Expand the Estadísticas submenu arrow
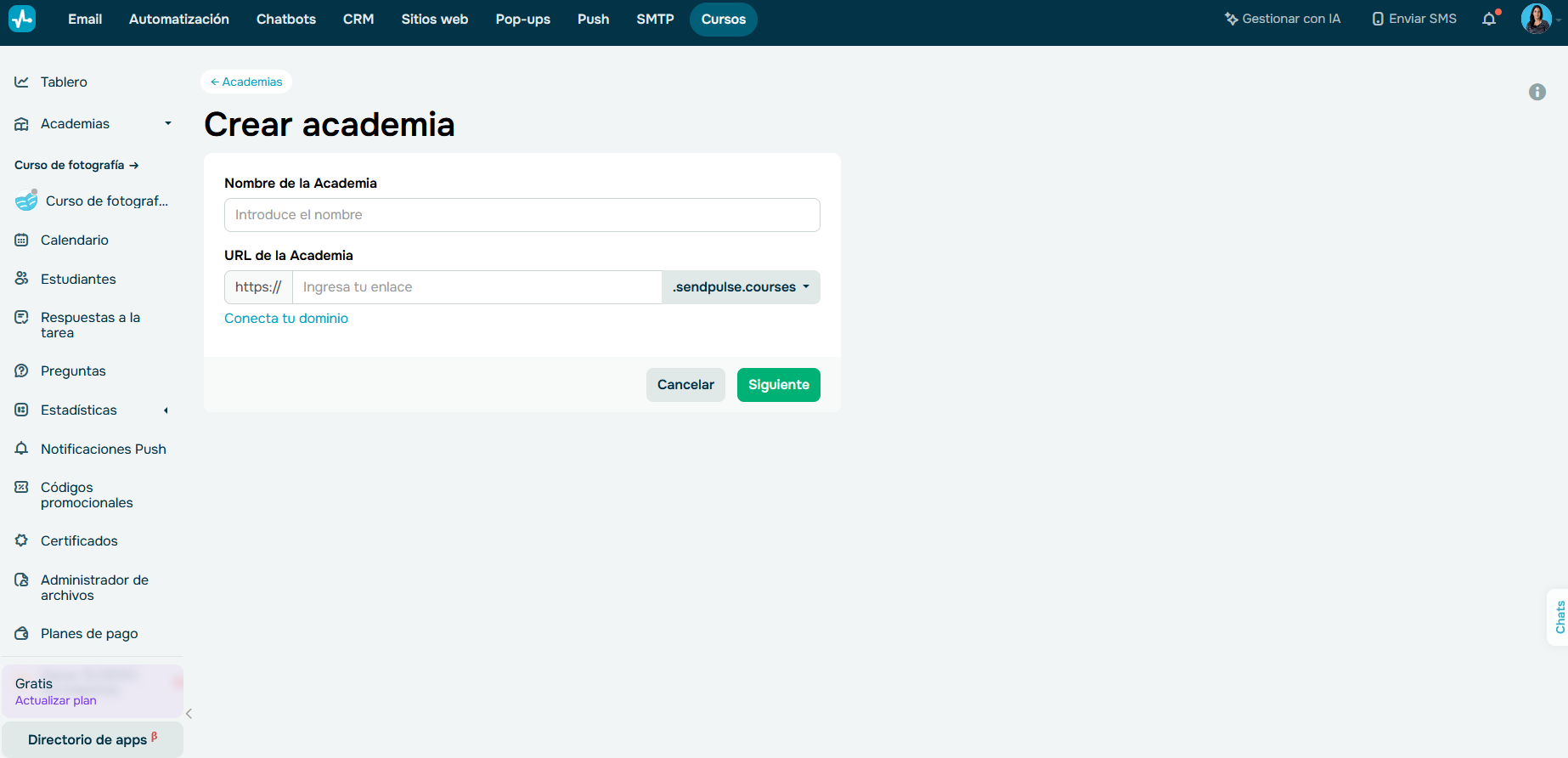Screen dimensions: 1568x758 166,410
